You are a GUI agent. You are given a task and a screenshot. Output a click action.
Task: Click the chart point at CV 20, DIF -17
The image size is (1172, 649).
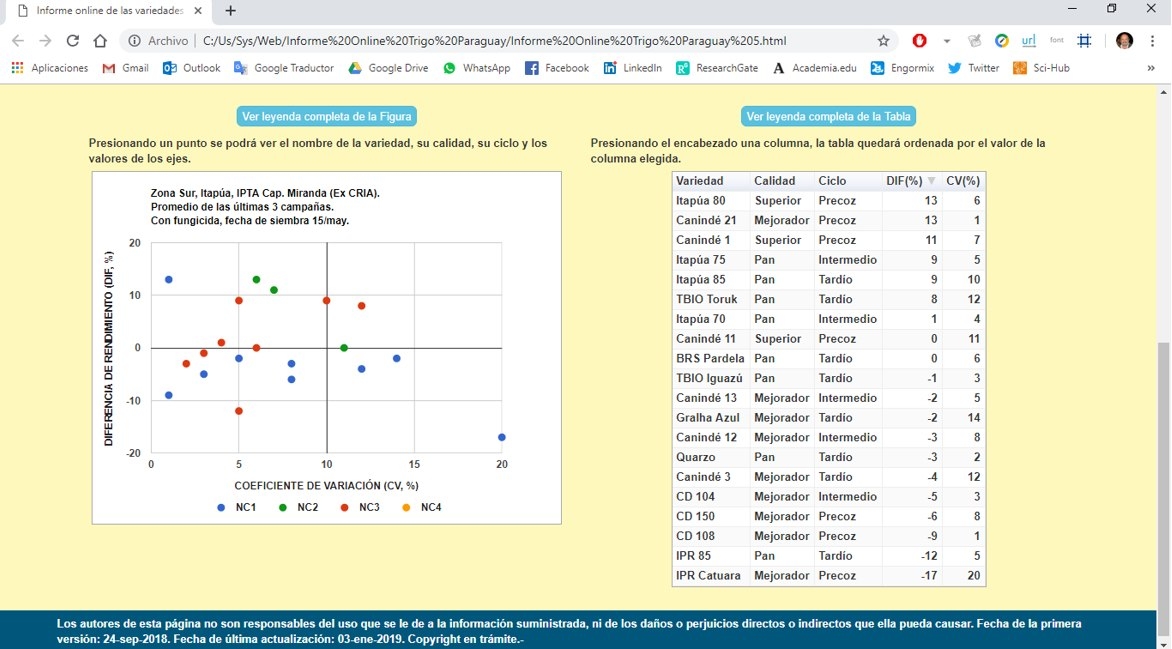pyautogui.click(x=502, y=437)
